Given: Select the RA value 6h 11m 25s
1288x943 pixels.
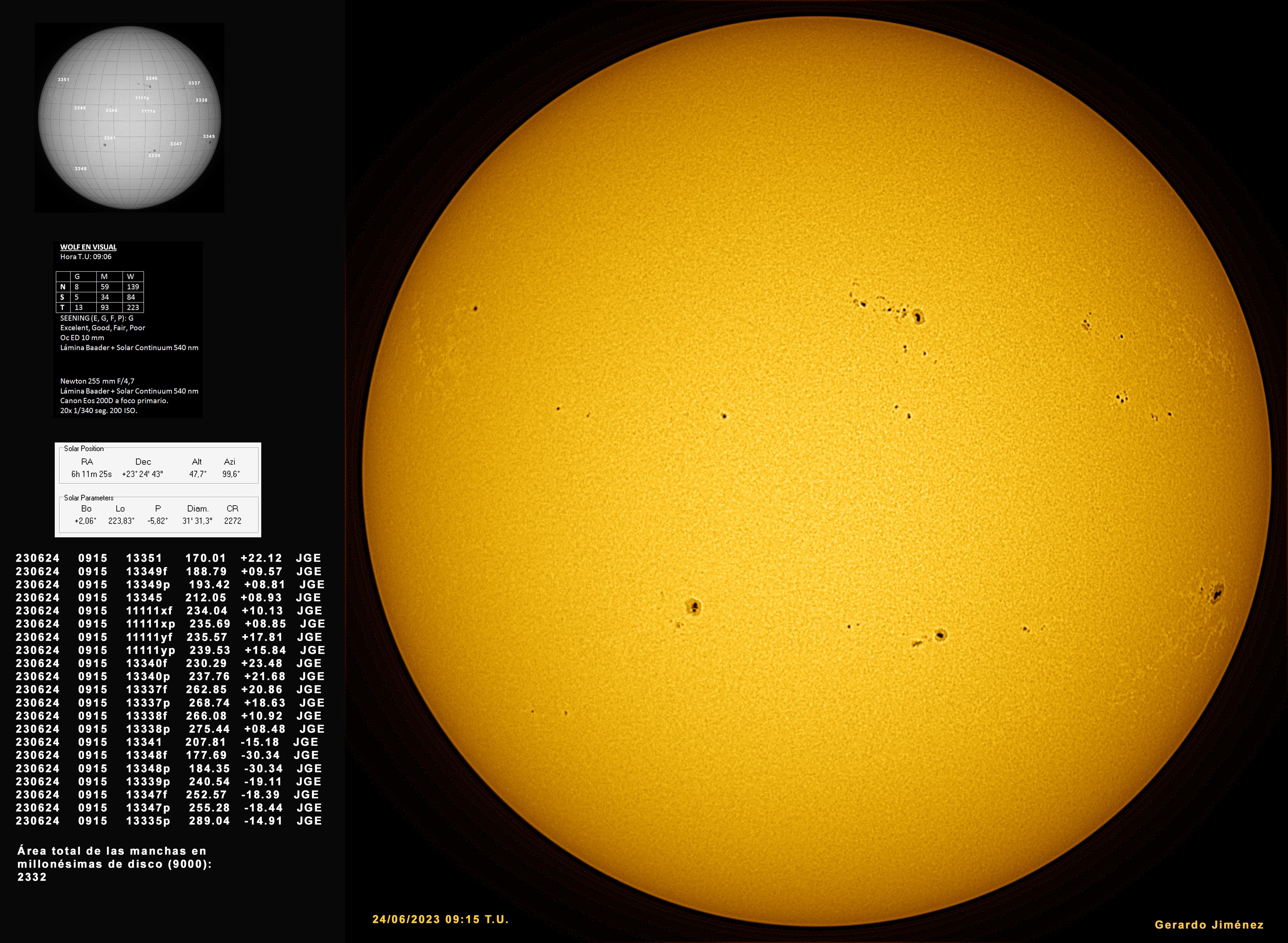Looking at the screenshot, I should [x=91, y=474].
